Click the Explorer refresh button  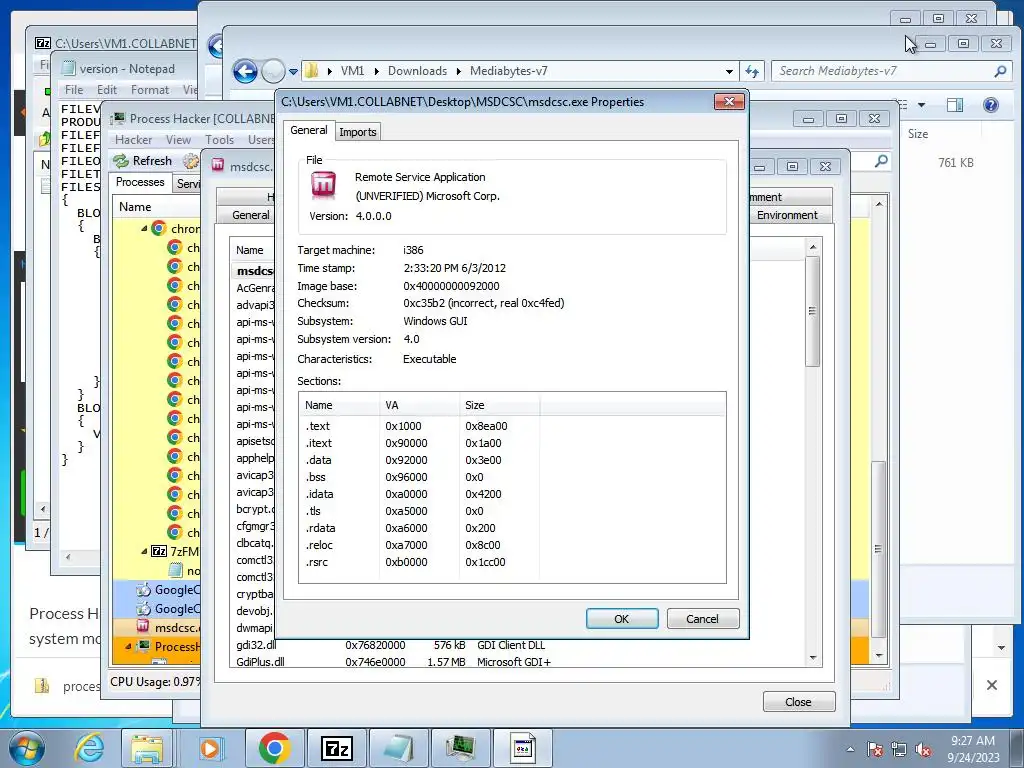752,71
